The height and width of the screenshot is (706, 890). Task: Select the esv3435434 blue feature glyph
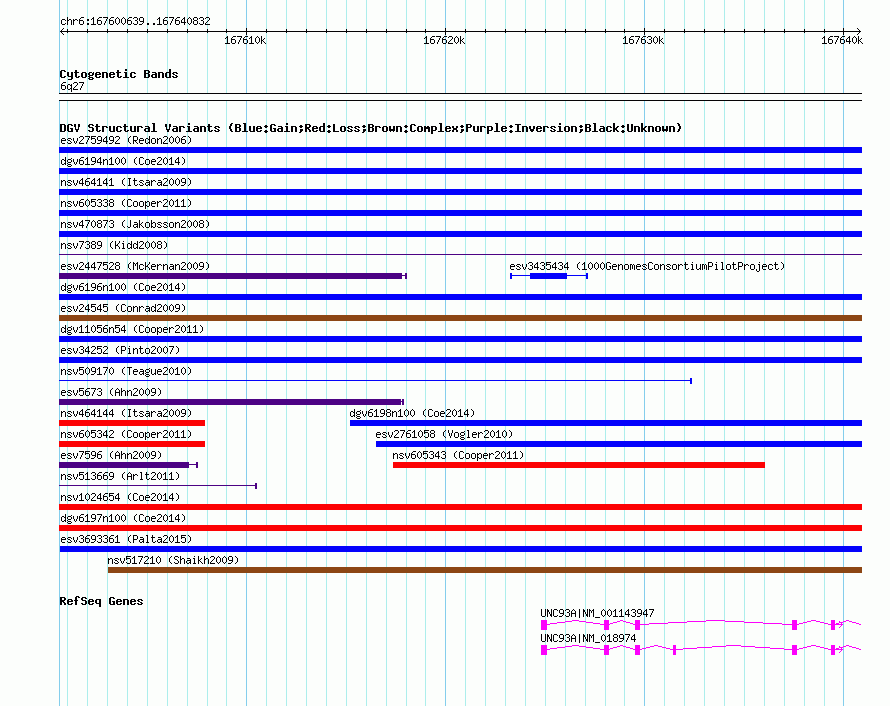(549, 276)
